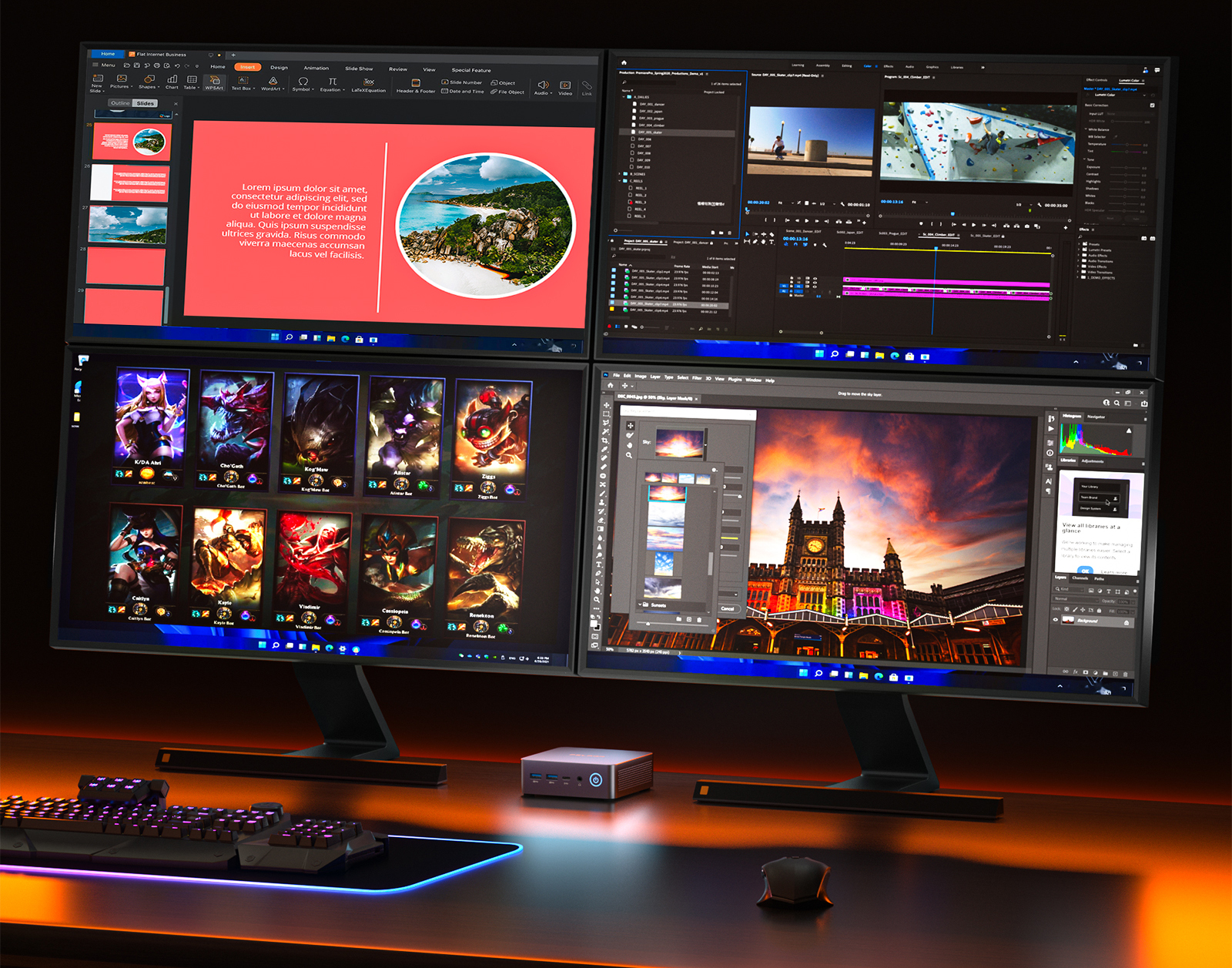
Task: Hide the Background layer in Photoshop
Action: pos(1056,619)
